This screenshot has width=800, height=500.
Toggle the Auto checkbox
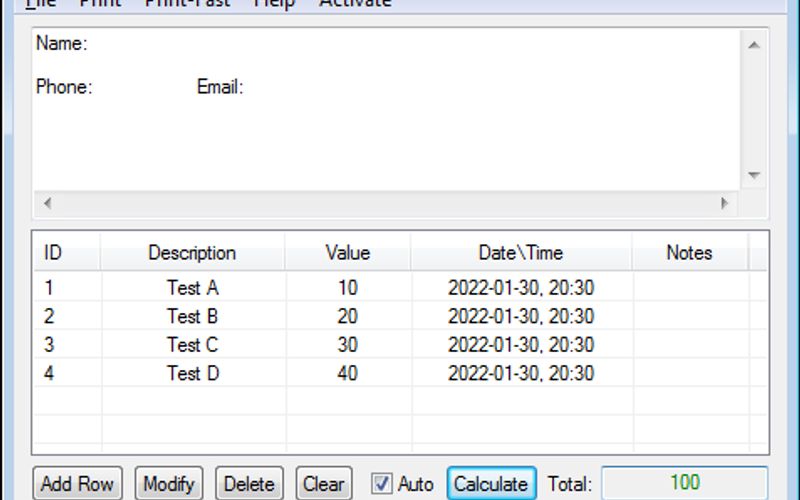382,484
